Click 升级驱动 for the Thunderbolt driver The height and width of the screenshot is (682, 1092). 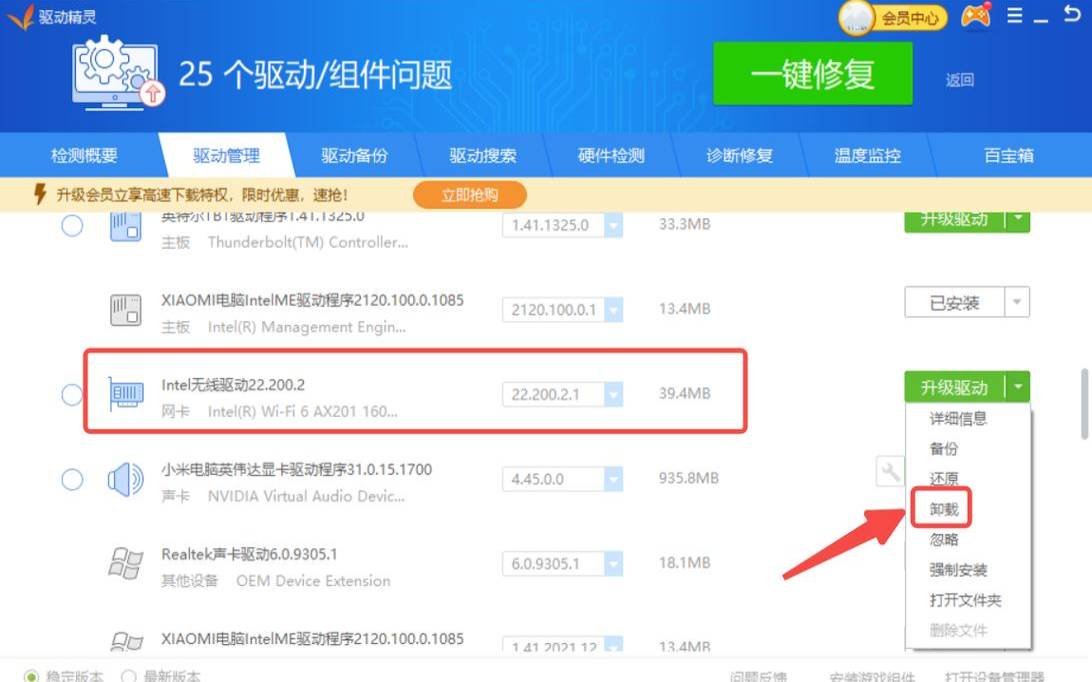(x=954, y=221)
